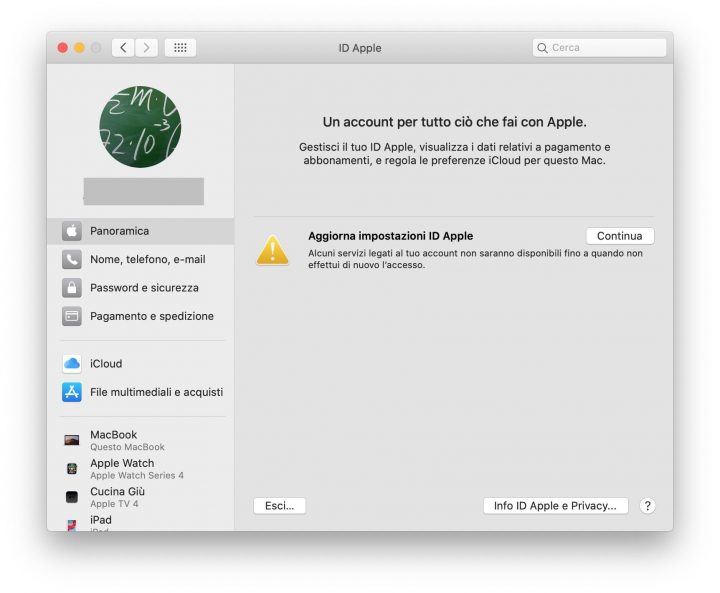Click Continua to update Apple ID settings

pos(620,236)
